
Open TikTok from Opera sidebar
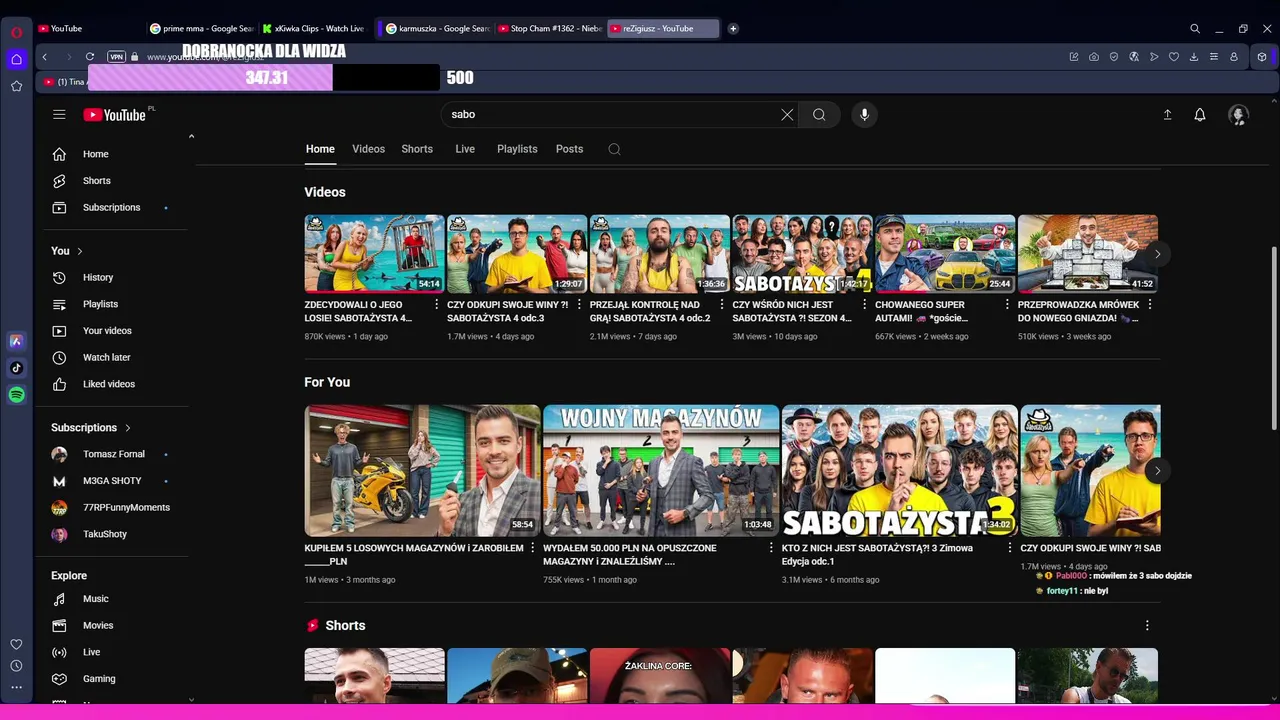(16, 368)
